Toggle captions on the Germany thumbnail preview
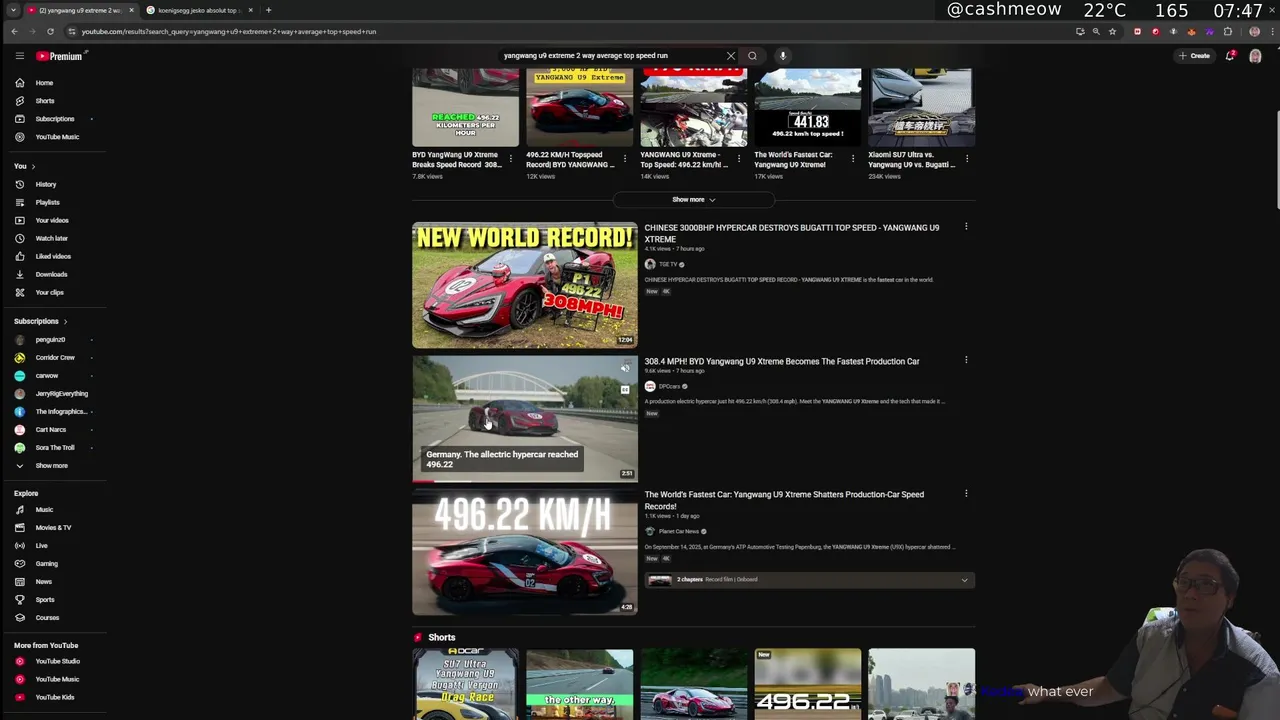Viewport: 1280px width, 720px height. tap(625, 390)
